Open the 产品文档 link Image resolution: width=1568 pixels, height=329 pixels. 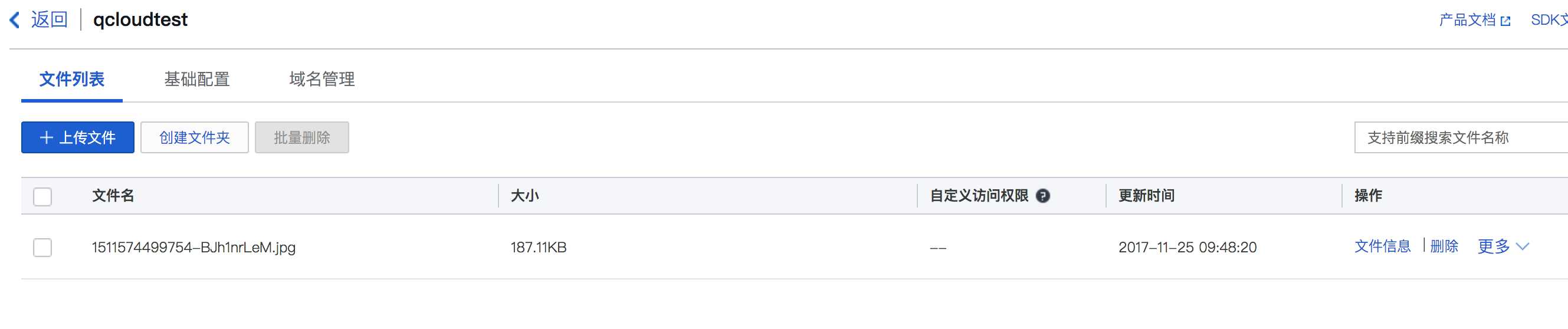pos(1467,20)
